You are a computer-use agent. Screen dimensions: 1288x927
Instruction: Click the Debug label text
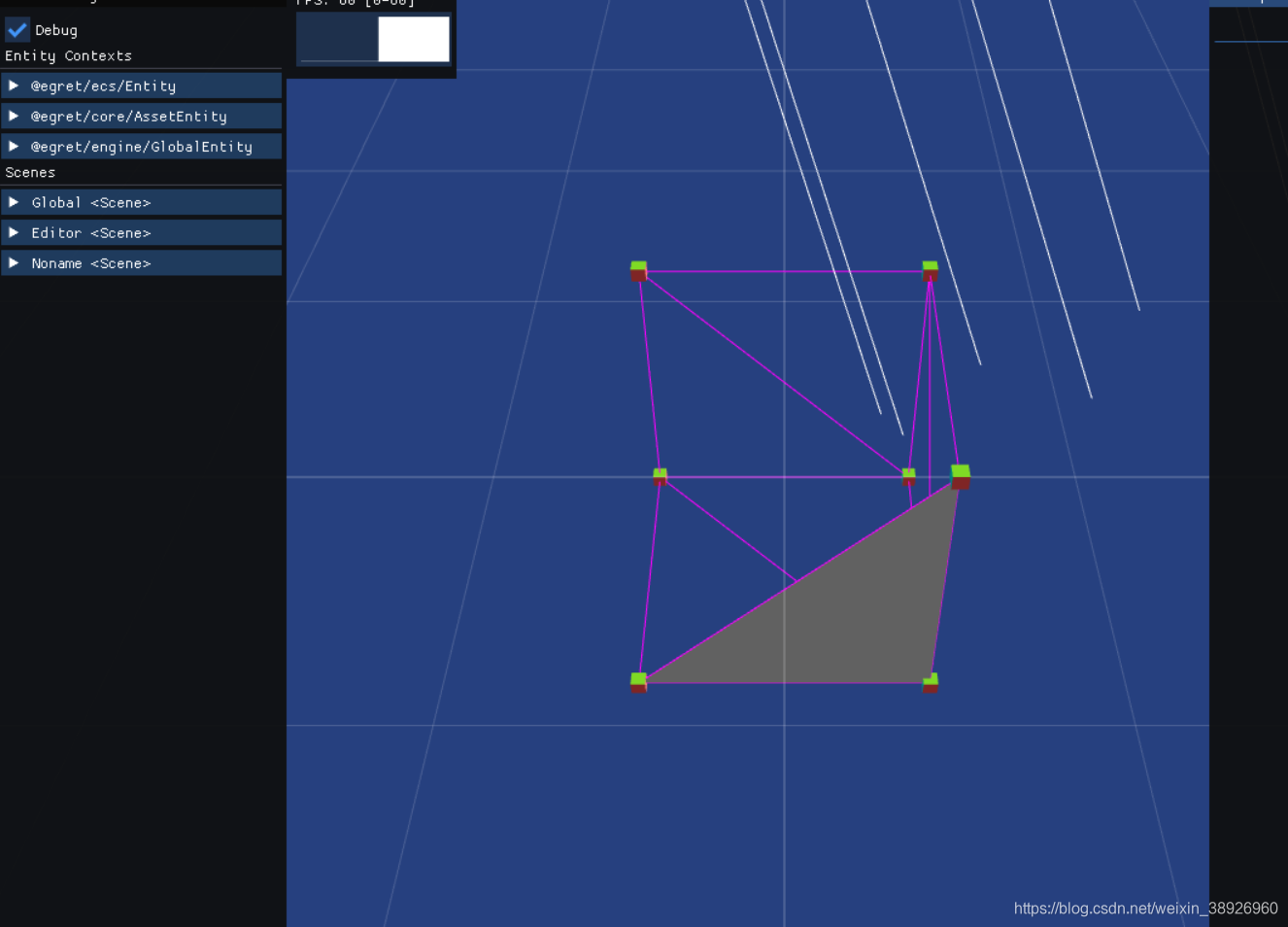56,30
